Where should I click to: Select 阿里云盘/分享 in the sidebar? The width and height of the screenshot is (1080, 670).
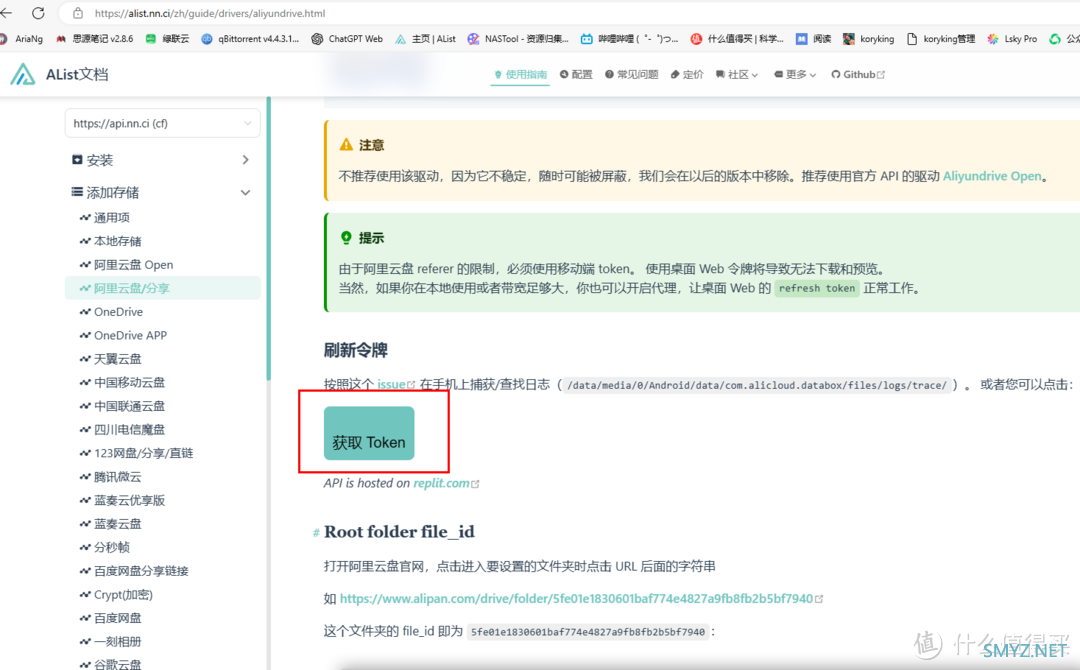[163, 288]
